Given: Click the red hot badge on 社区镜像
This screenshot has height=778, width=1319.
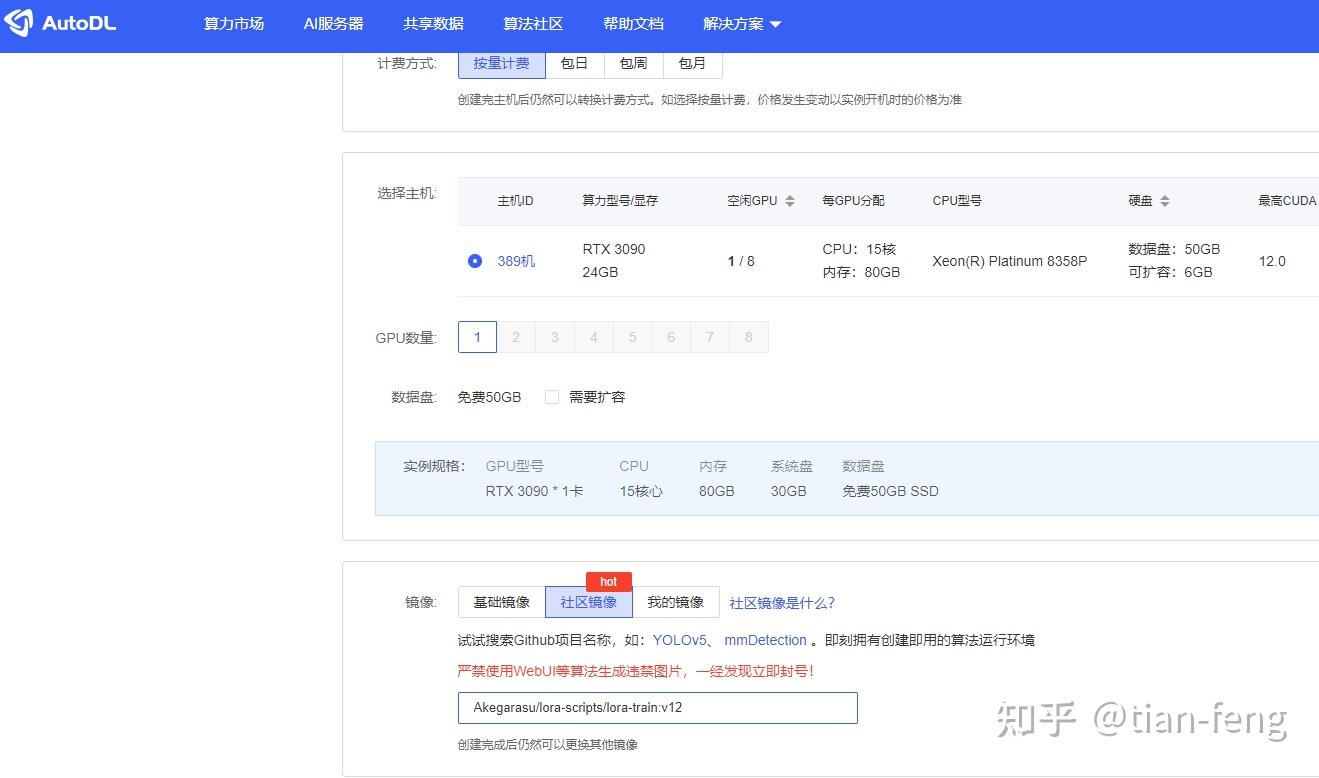Looking at the screenshot, I should point(608,581).
